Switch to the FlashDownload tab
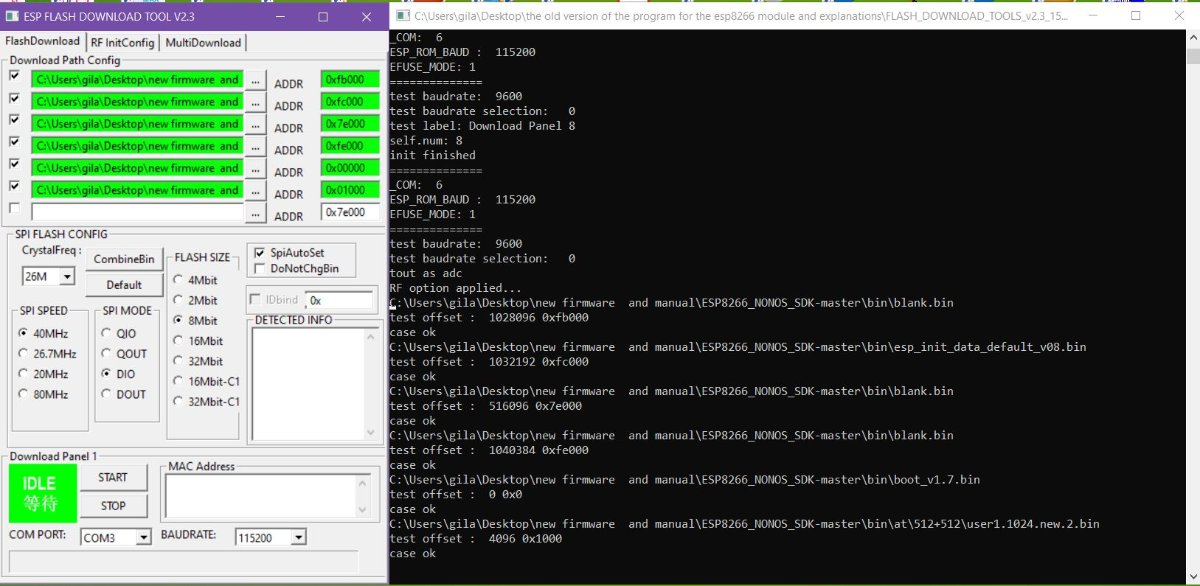1200x586 pixels. pyautogui.click(x=43, y=41)
